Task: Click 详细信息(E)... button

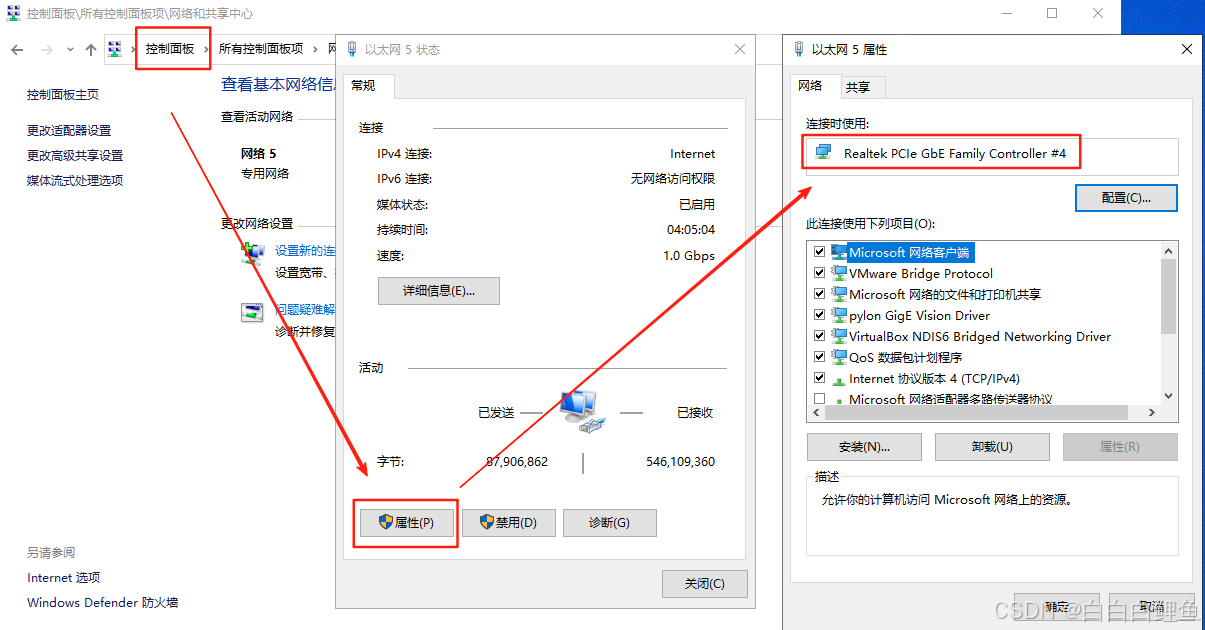Action: click(x=438, y=291)
